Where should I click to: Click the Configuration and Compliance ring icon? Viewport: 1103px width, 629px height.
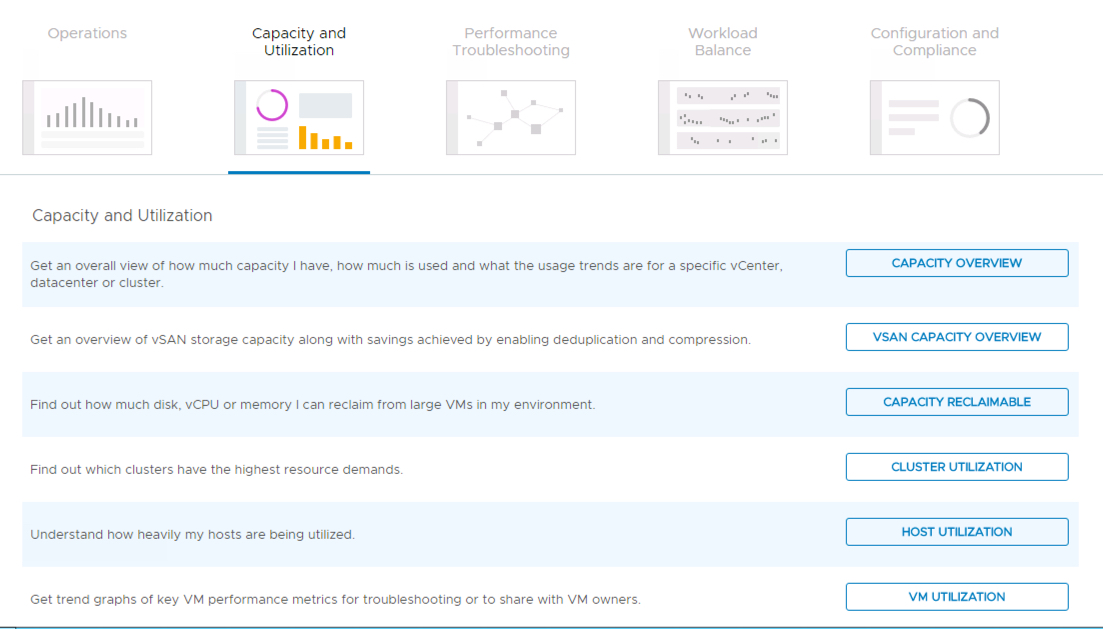[935, 118]
